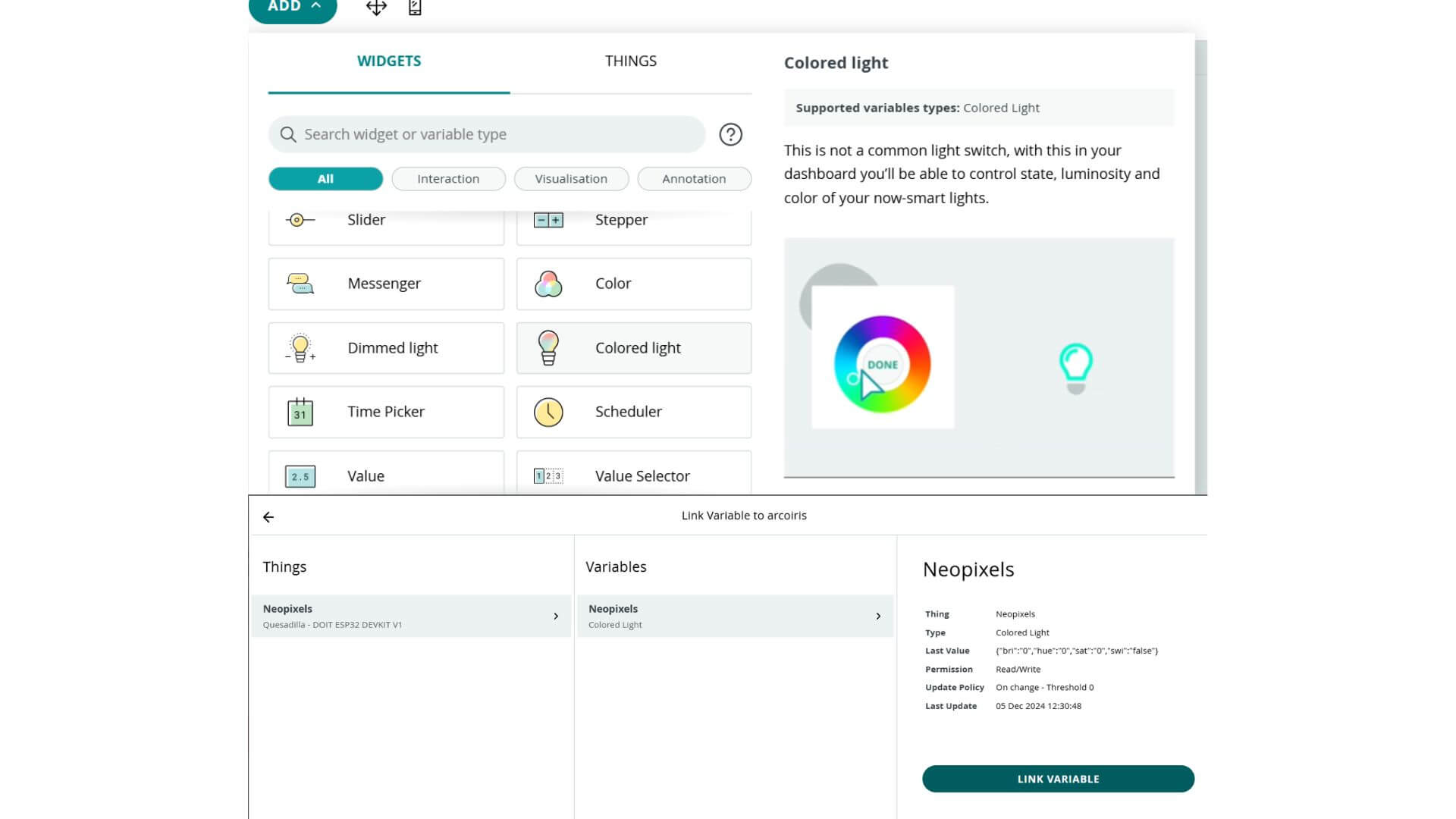
Task: Click the help question mark icon
Action: point(729,134)
